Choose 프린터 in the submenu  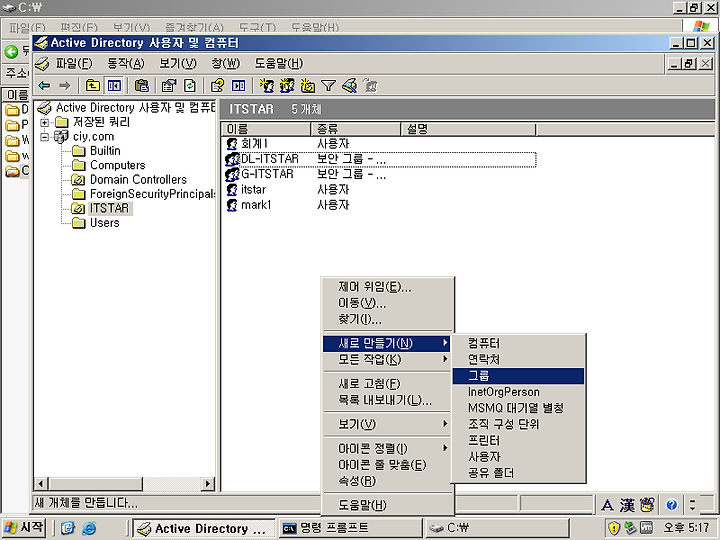pyautogui.click(x=518, y=441)
